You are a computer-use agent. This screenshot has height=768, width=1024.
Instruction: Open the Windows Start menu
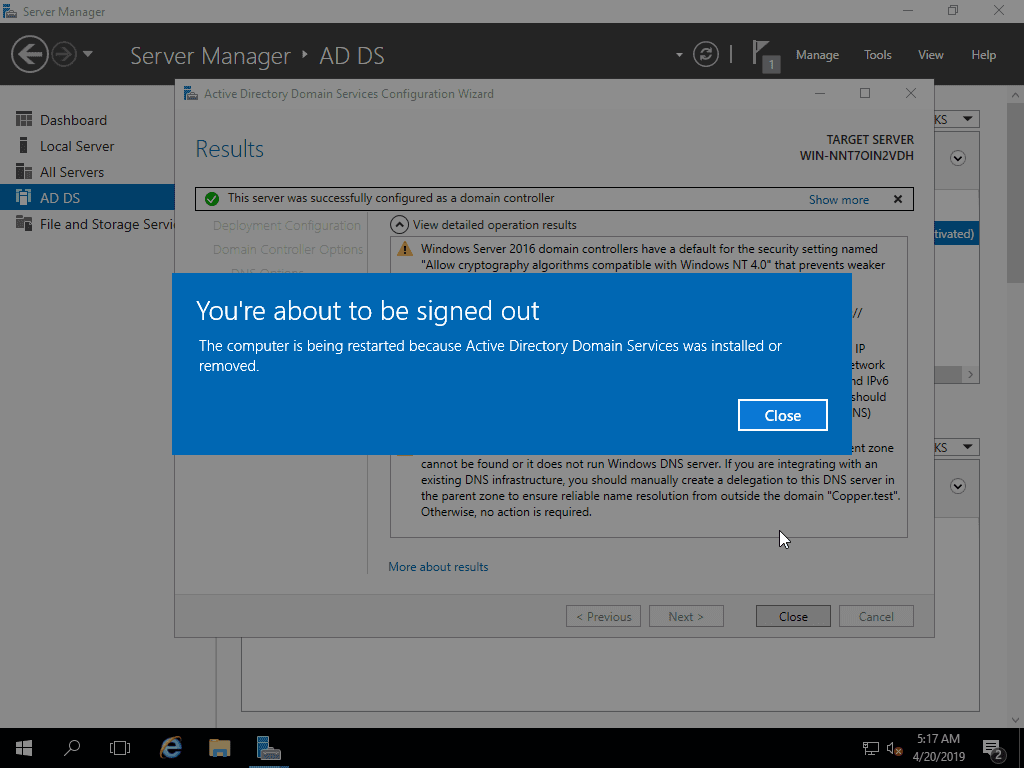pos(24,748)
